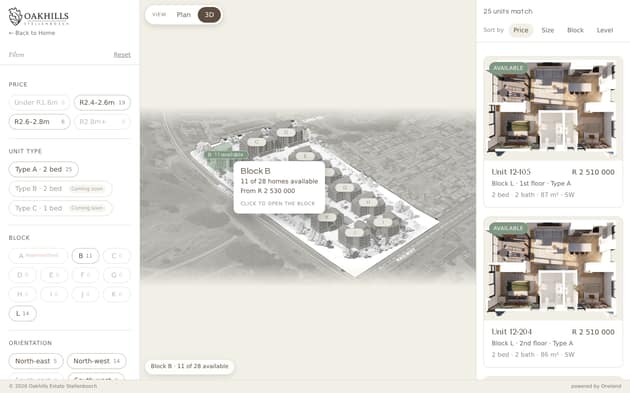Select Type B 2 bed coming soon chip
The height and width of the screenshot is (393, 630).
pos(60,188)
